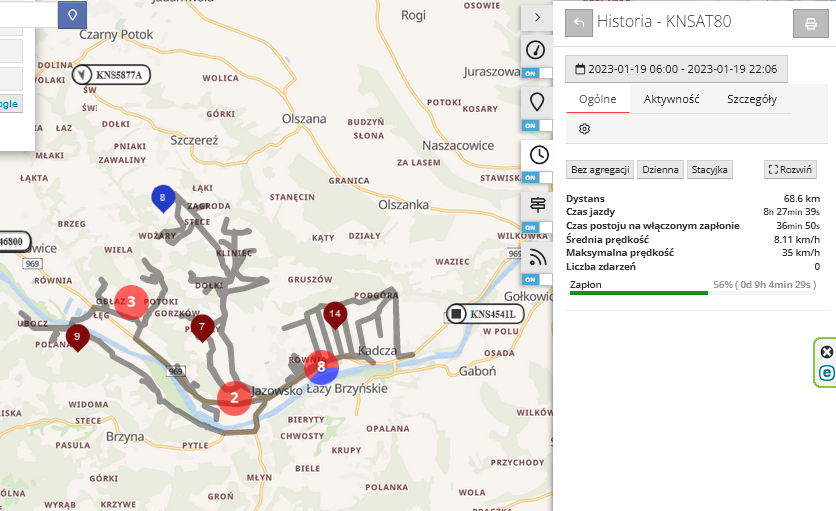The image size is (836, 511).
Task: Select Dzienna aggregation
Action: (660, 170)
